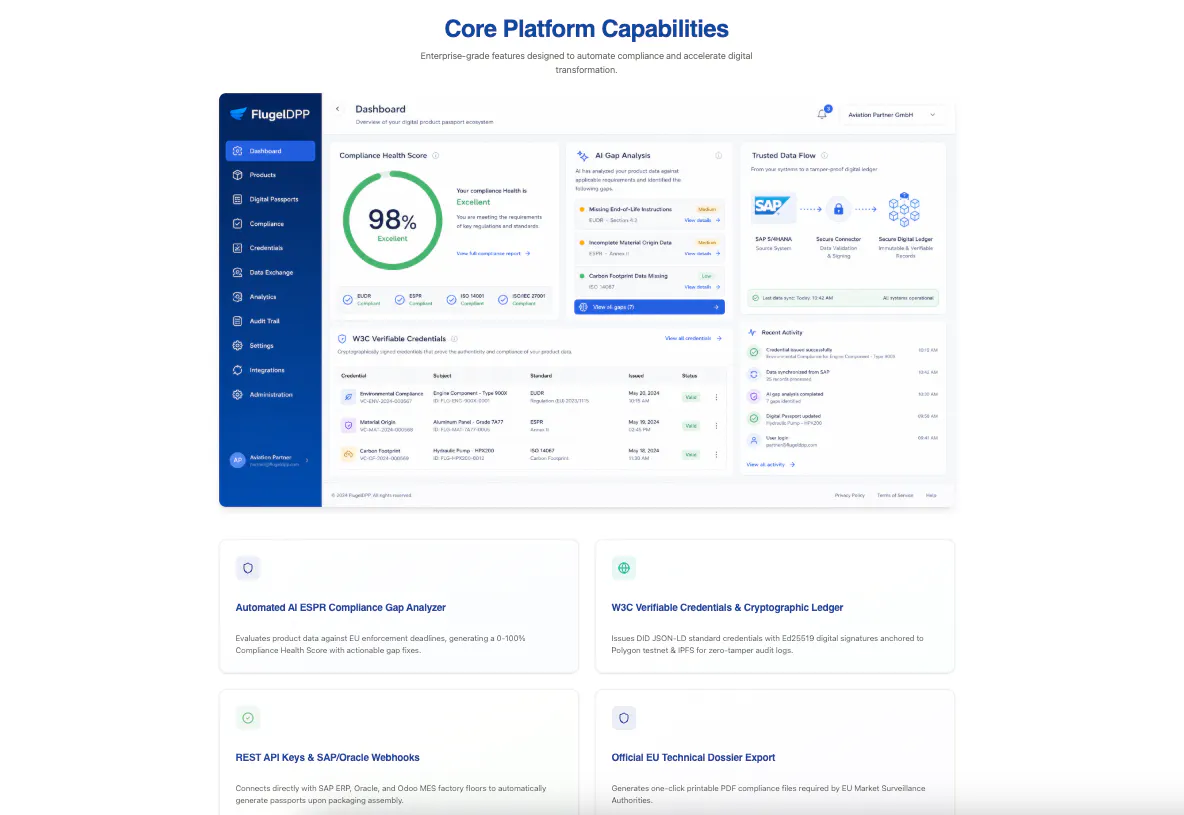The image size is (1184, 815).
Task: Click the FlugelDPP logo in the sidebar
Action: [270, 114]
